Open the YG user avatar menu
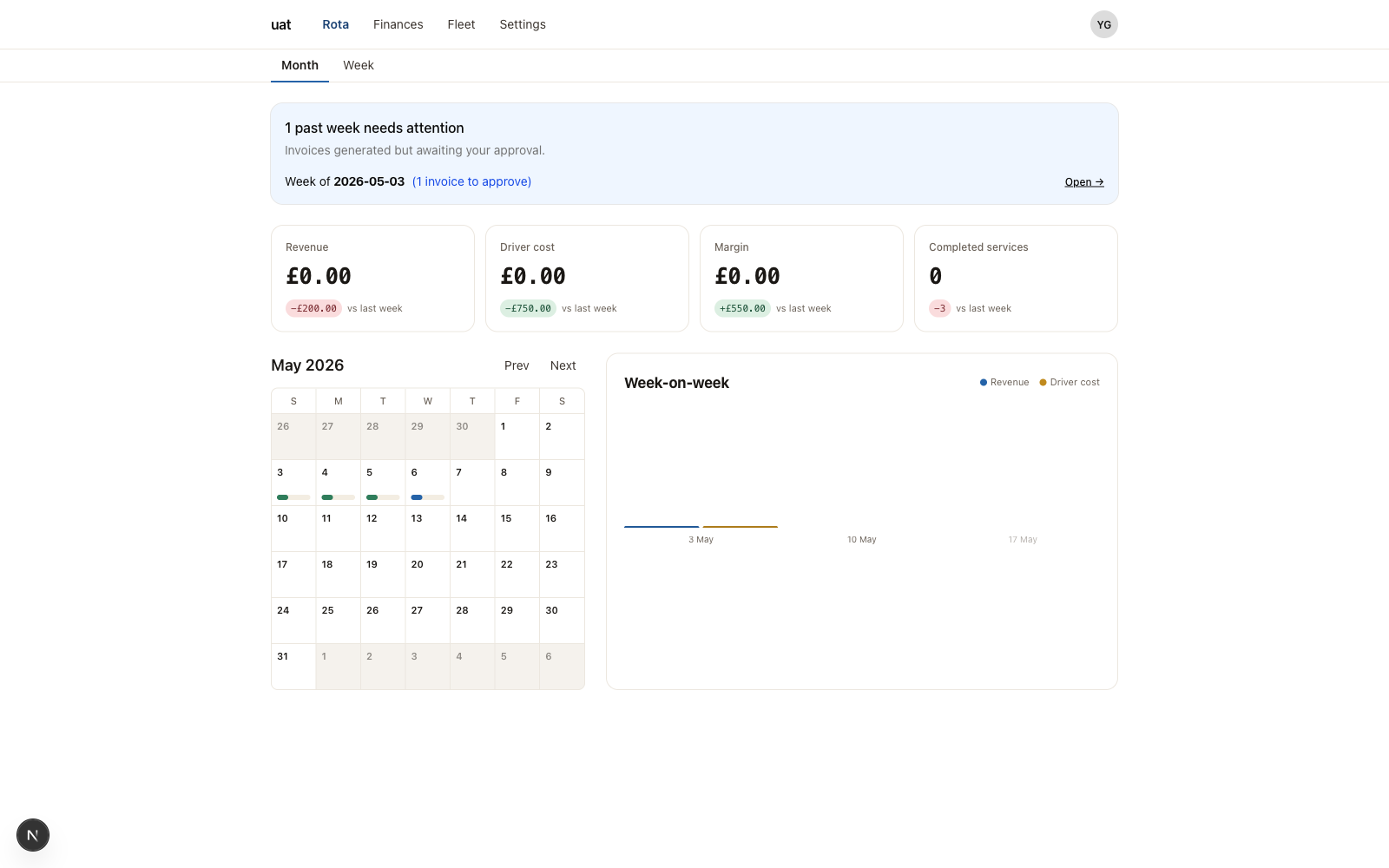Screen dimensions: 1389x868 (1103, 24)
